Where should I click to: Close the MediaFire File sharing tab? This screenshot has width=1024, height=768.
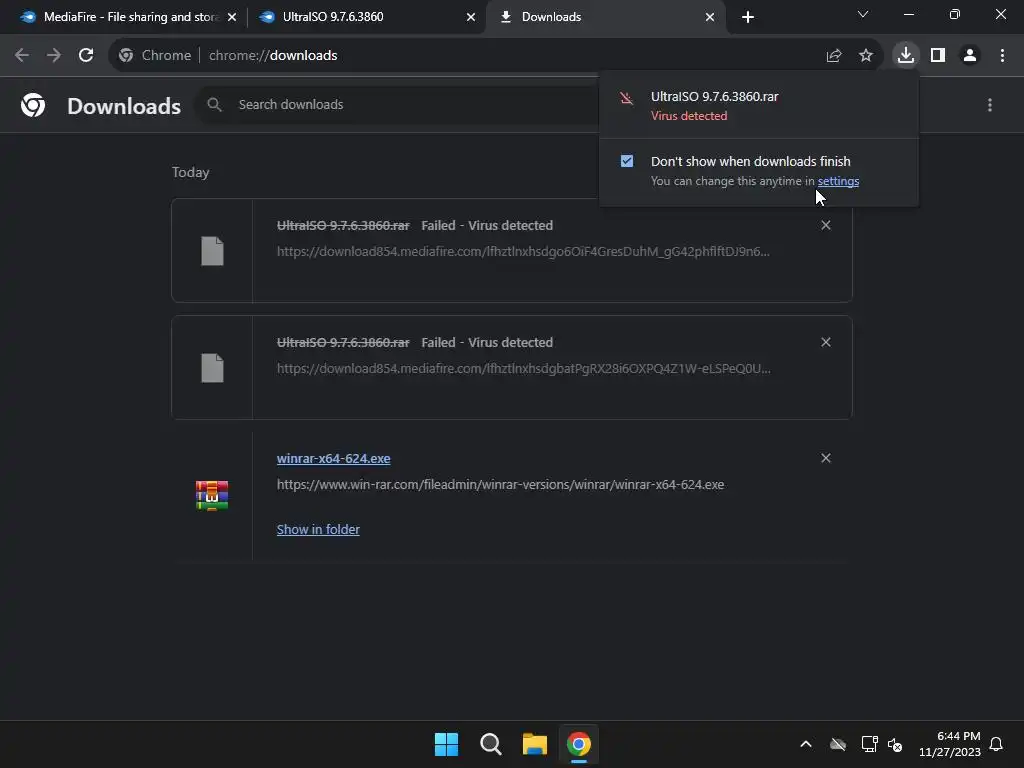232,17
